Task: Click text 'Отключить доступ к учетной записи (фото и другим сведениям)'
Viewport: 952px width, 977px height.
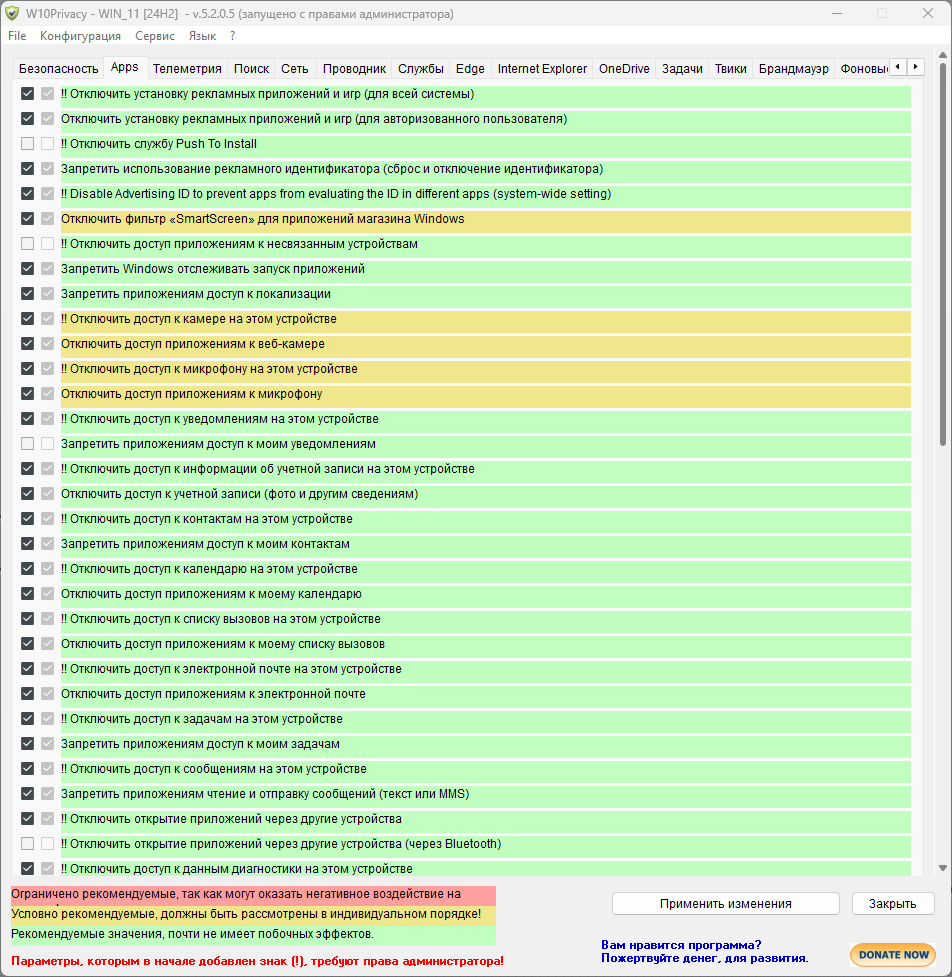Action: coord(239,494)
